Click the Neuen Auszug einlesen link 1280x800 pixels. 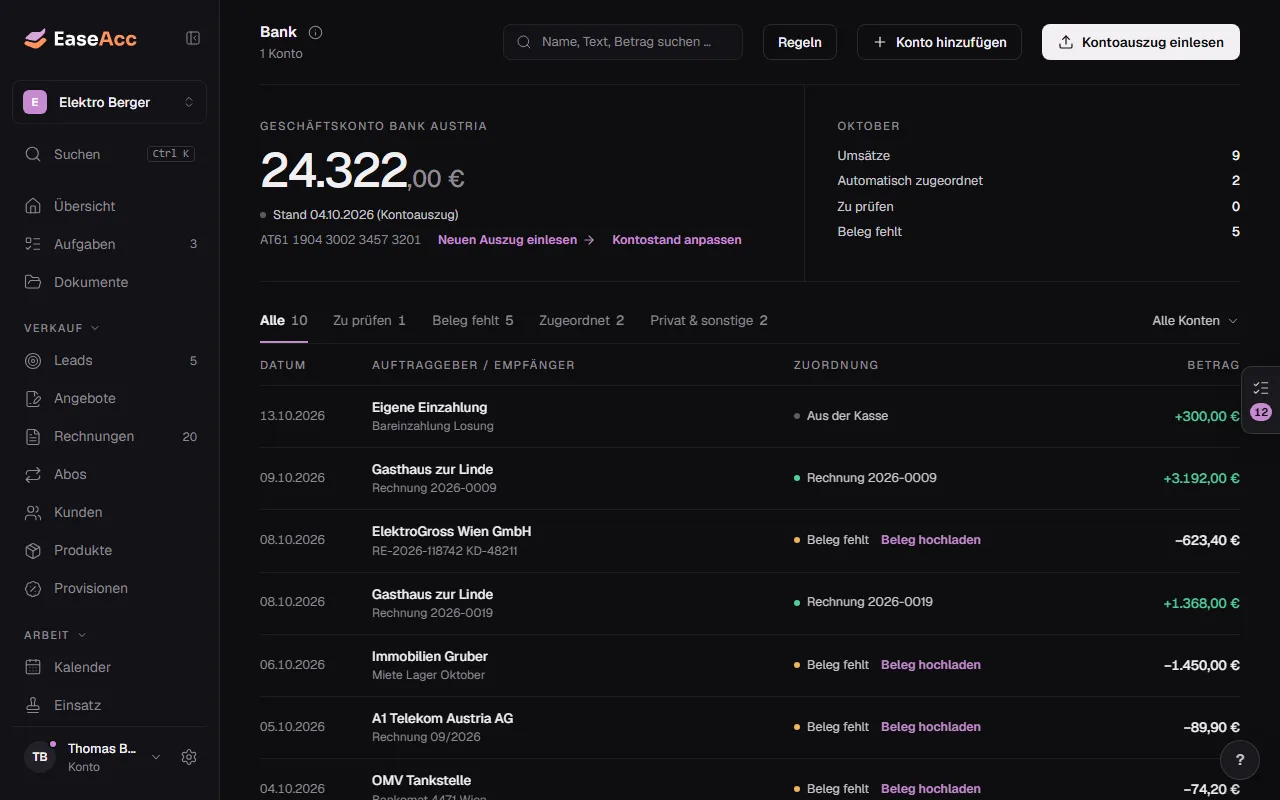[x=516, y=240]
